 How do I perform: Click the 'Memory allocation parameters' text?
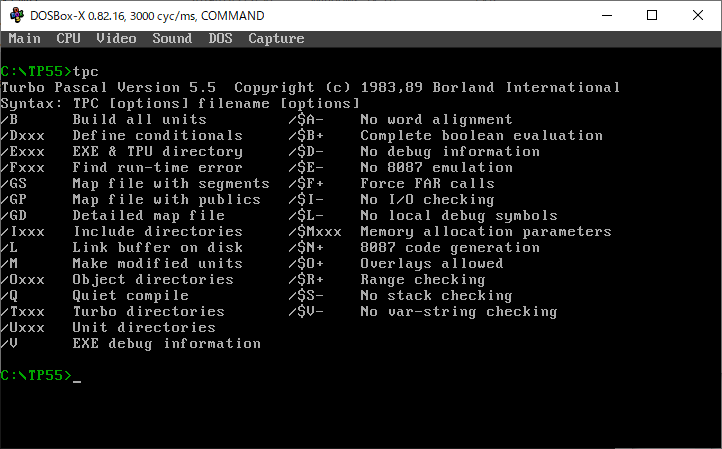click(485, 232)
